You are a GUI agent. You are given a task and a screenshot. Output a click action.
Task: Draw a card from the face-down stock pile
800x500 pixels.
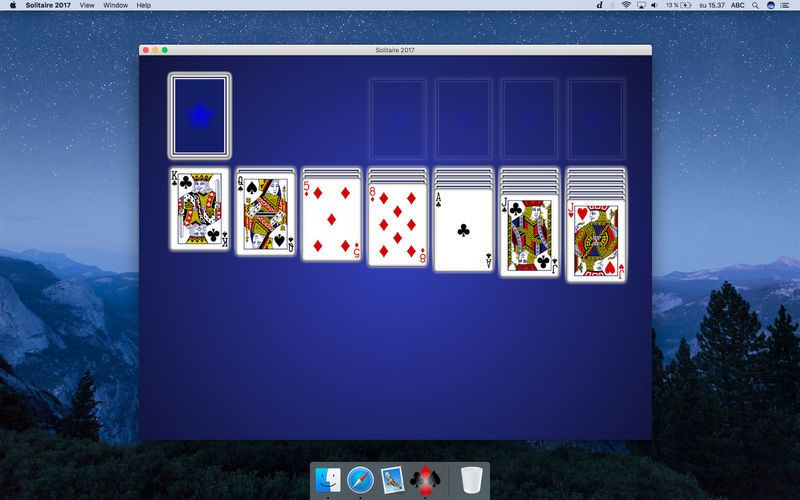coord(199,116)
